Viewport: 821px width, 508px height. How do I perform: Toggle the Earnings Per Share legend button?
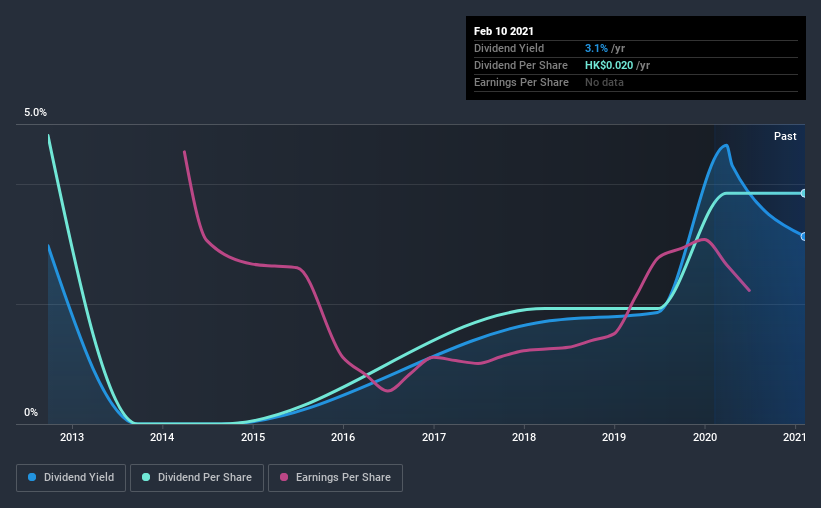(335, 478)
